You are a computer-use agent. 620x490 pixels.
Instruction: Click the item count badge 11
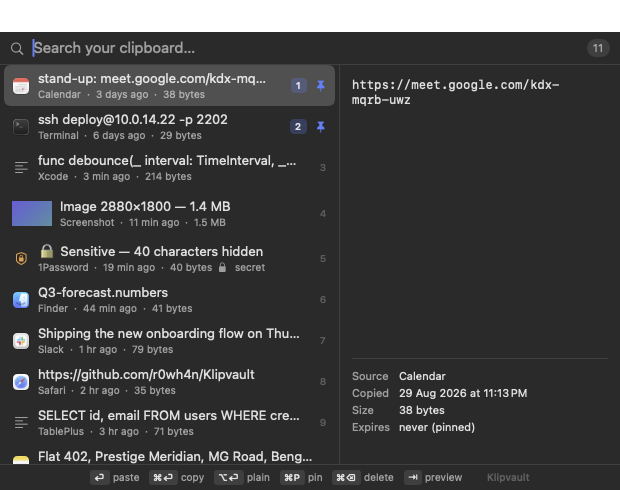tap(598, 48)
